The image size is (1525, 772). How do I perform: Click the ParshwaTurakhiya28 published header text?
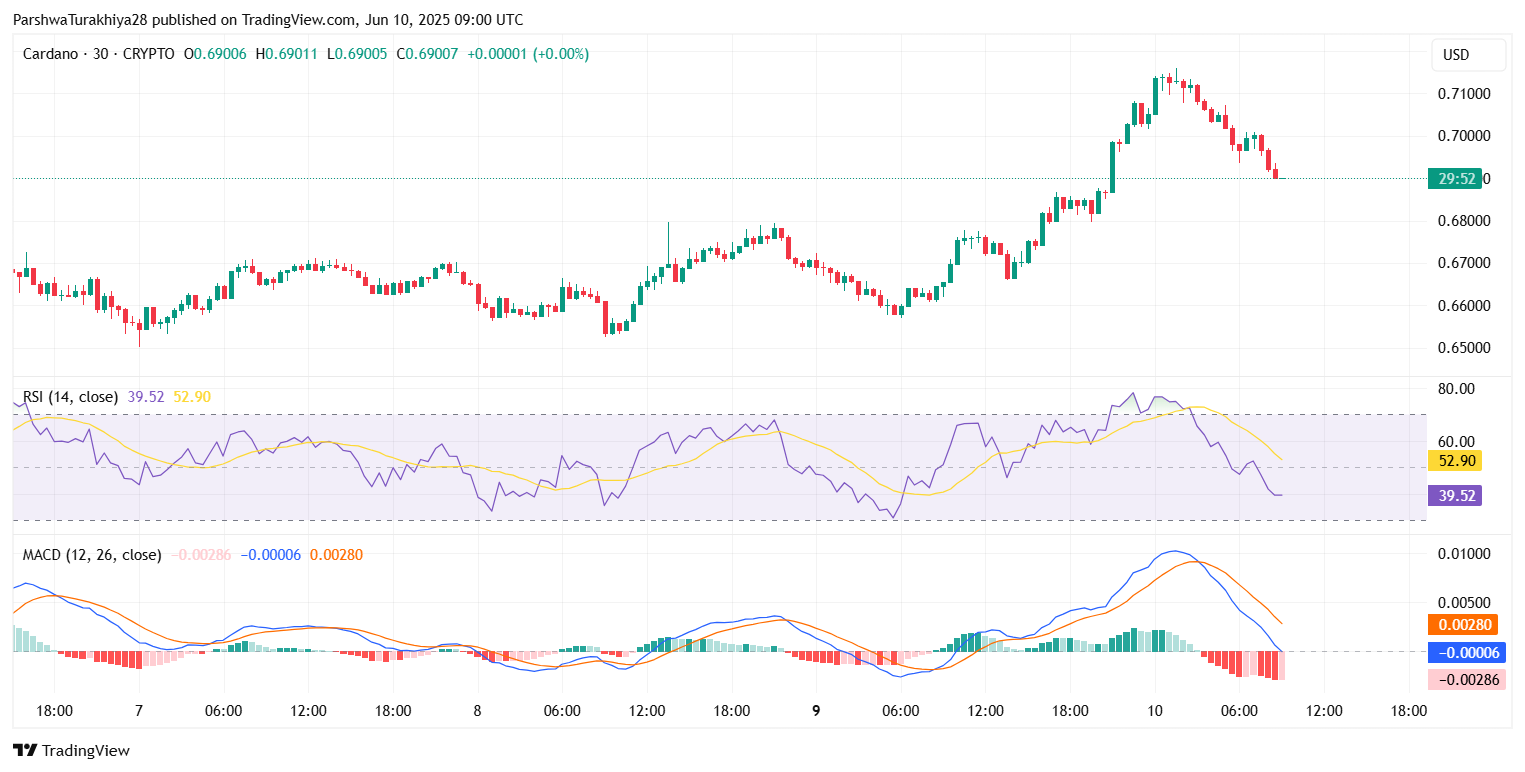[267, 20]
